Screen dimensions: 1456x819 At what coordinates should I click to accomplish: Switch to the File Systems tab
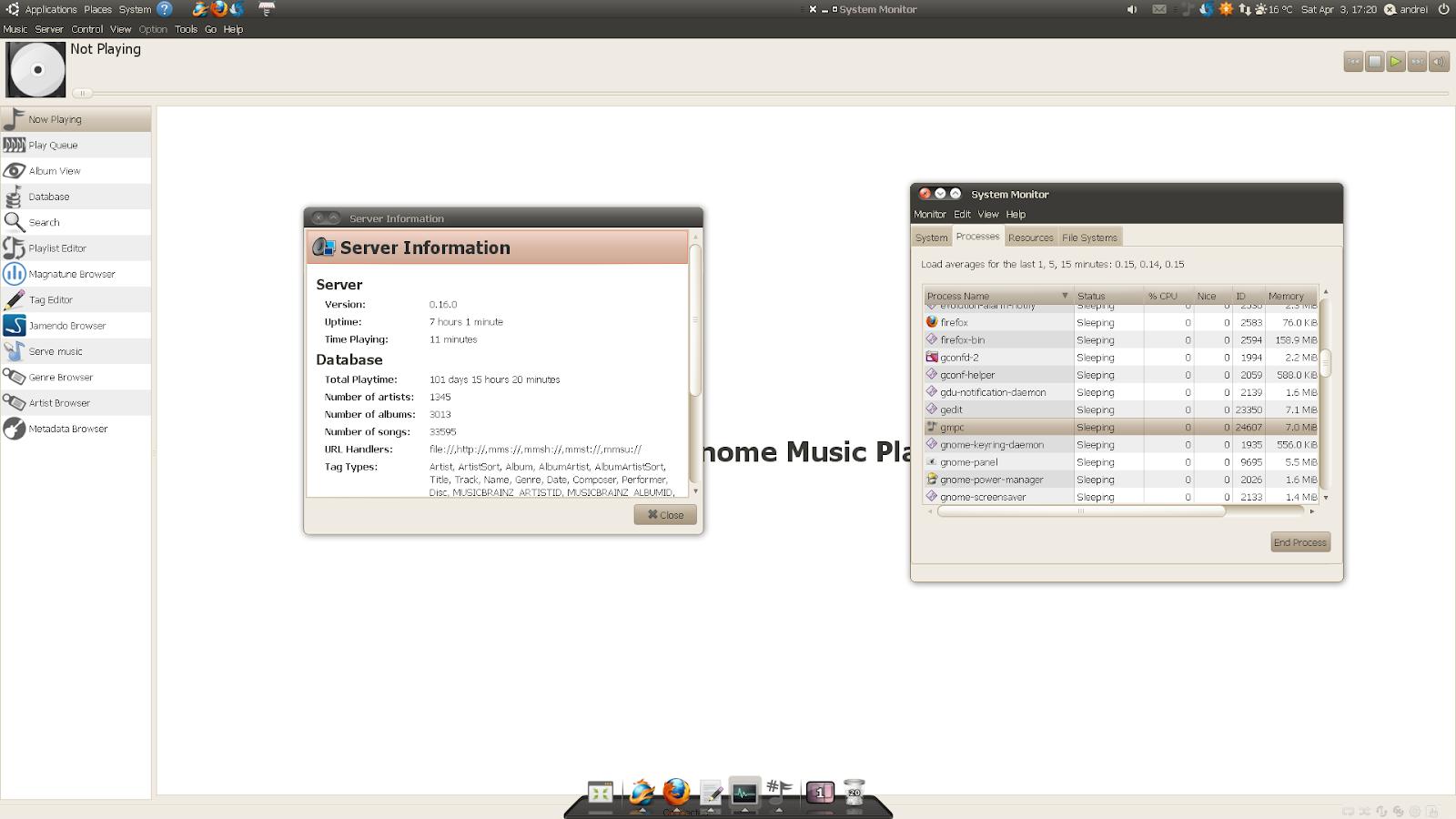1089,238
